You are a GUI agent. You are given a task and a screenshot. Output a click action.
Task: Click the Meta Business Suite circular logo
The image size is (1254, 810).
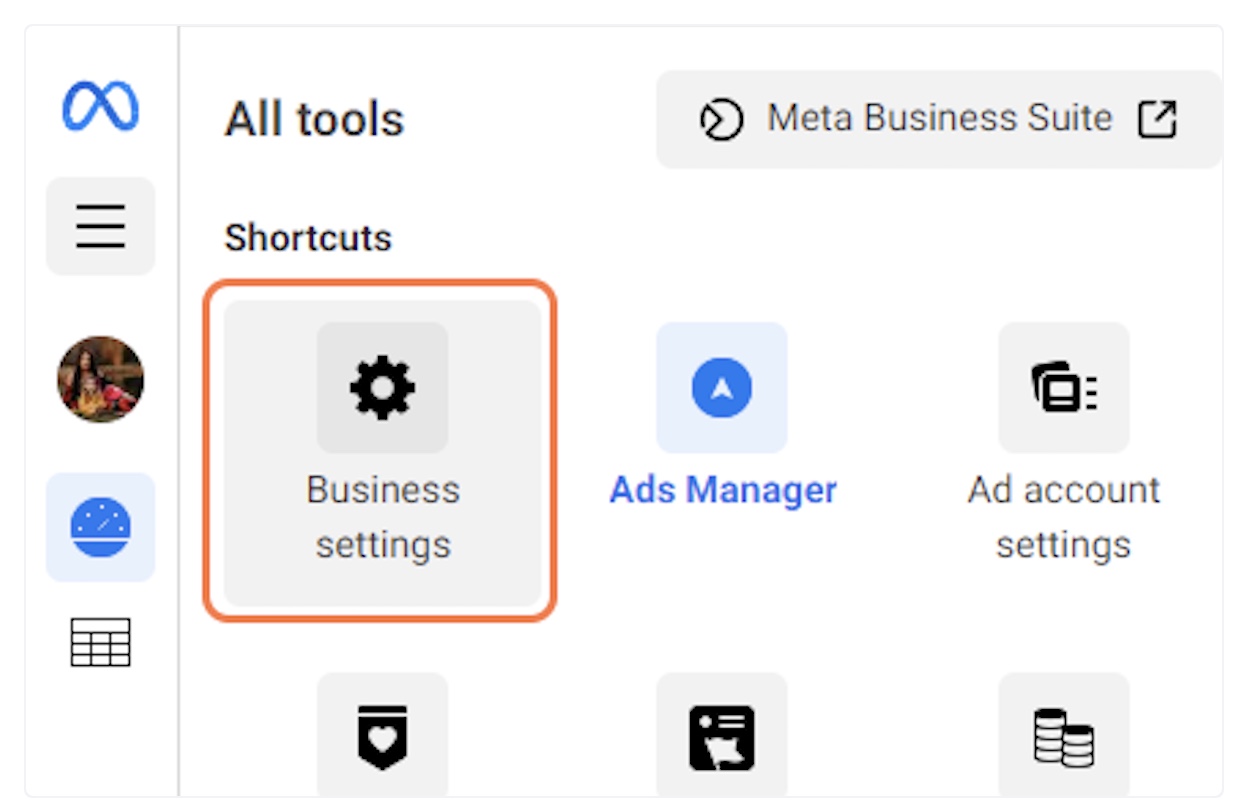click(721, 120)
